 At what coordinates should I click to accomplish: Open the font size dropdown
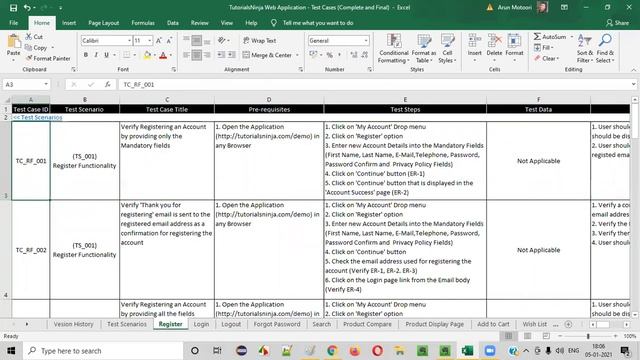pyautogui.click(x=149, y=40)
